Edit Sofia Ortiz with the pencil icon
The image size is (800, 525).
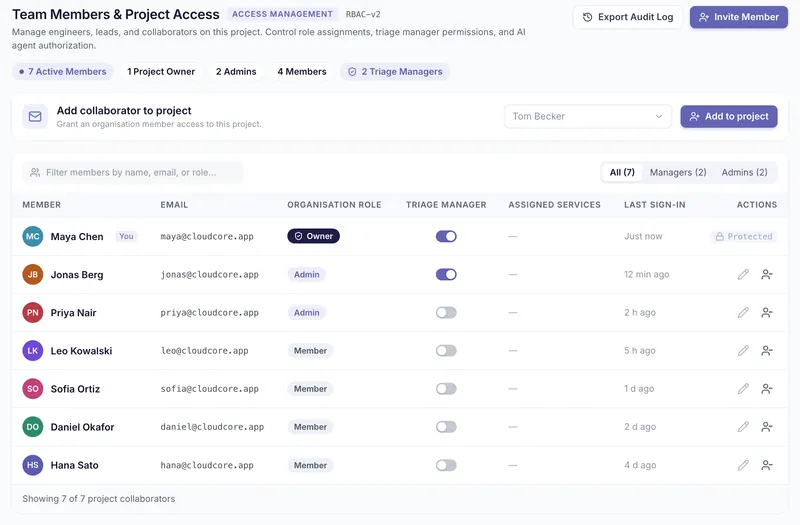pos(743,389)
